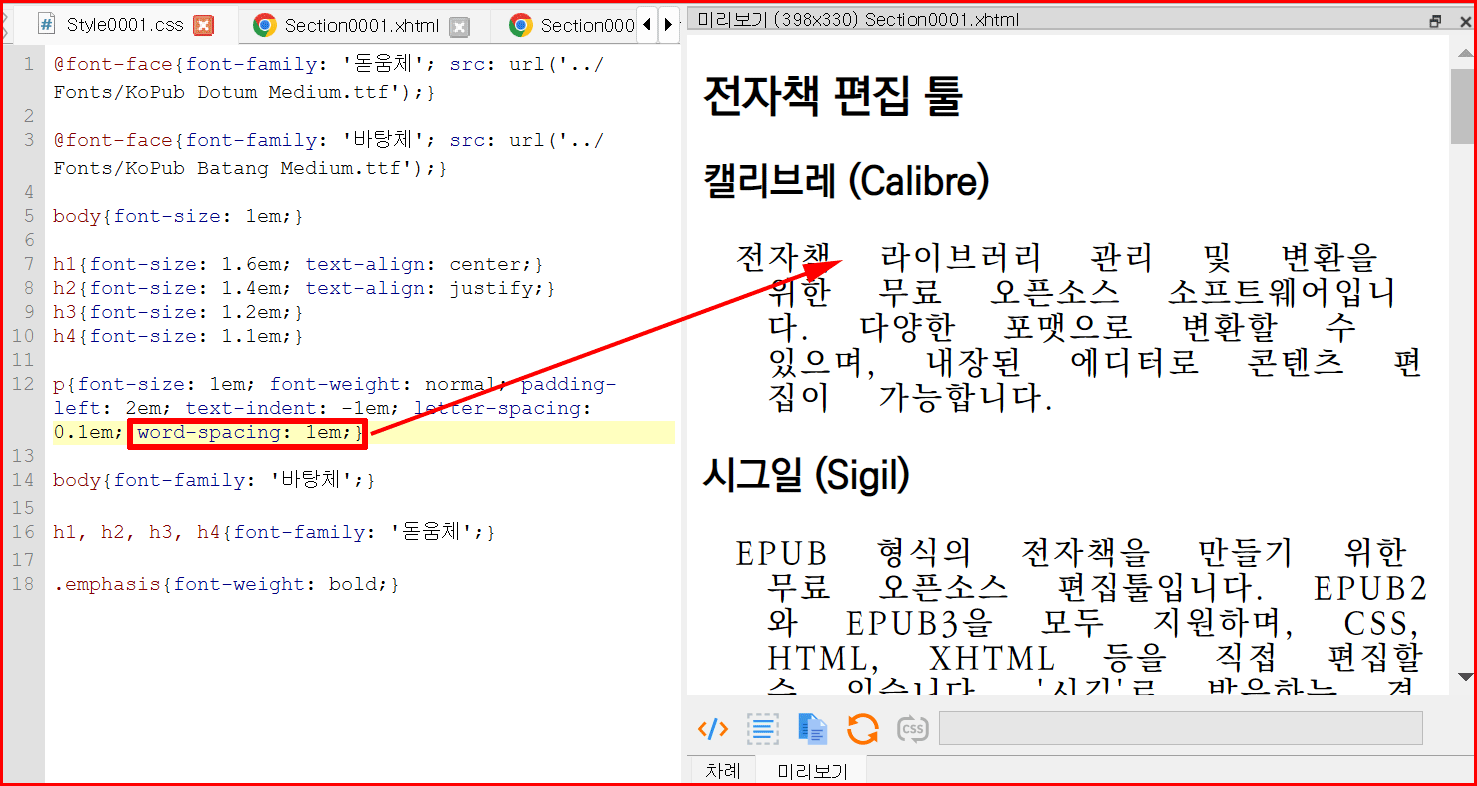Click the 'body{font-size: 1em;}' code line
The height and width of the screenshot is (786, 1477).
pyautogui.click(x=178, y=216)
